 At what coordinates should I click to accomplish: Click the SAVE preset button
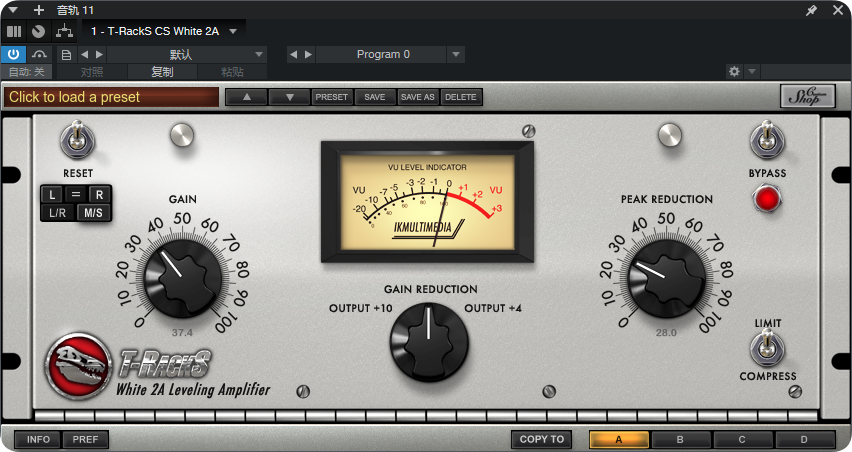tap(374, 97)
